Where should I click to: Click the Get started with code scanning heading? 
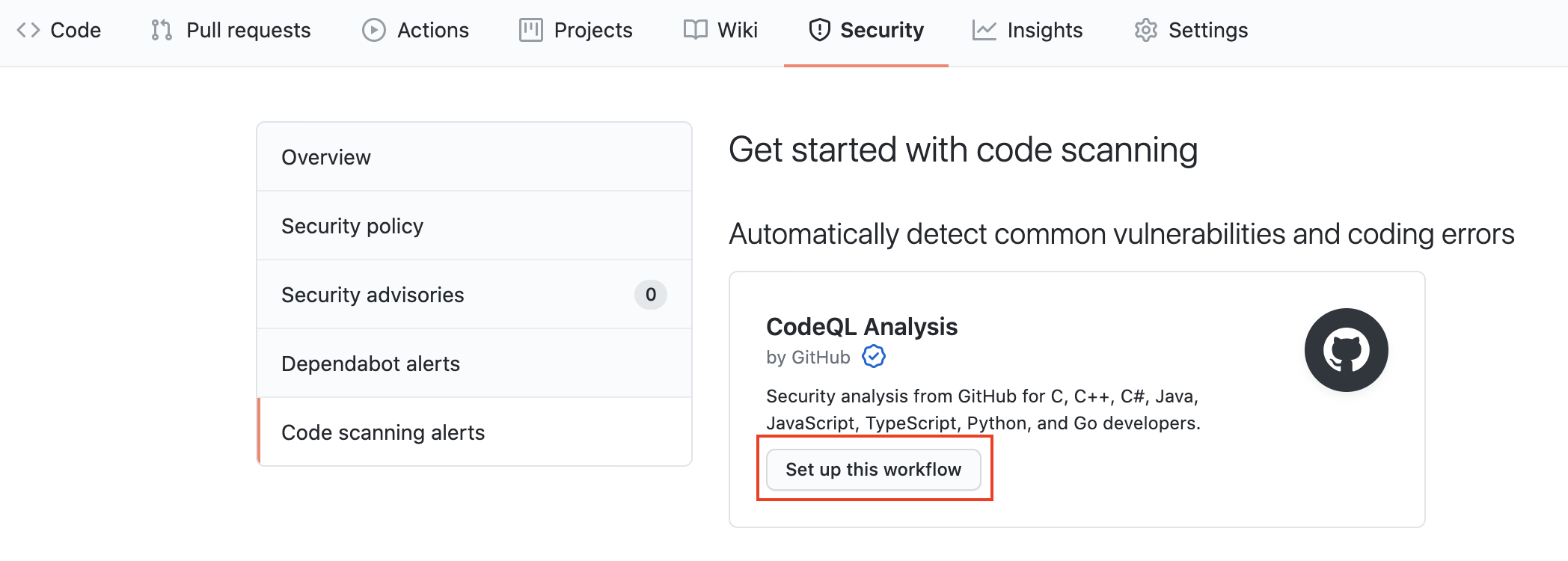[964, 150]
